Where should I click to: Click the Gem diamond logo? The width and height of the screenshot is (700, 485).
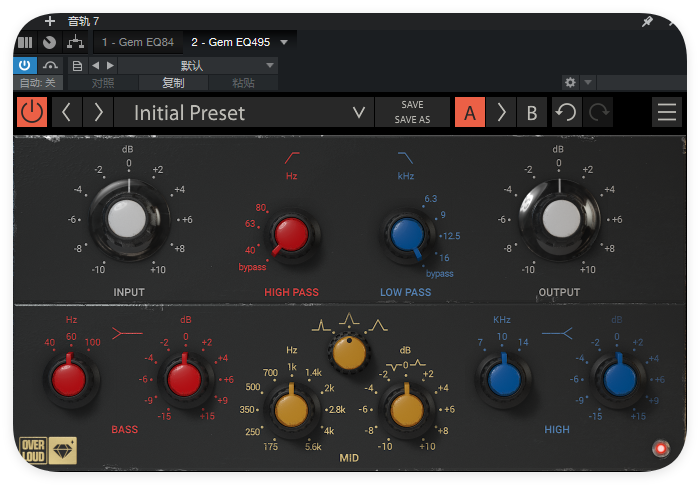(x=63, y=451)
